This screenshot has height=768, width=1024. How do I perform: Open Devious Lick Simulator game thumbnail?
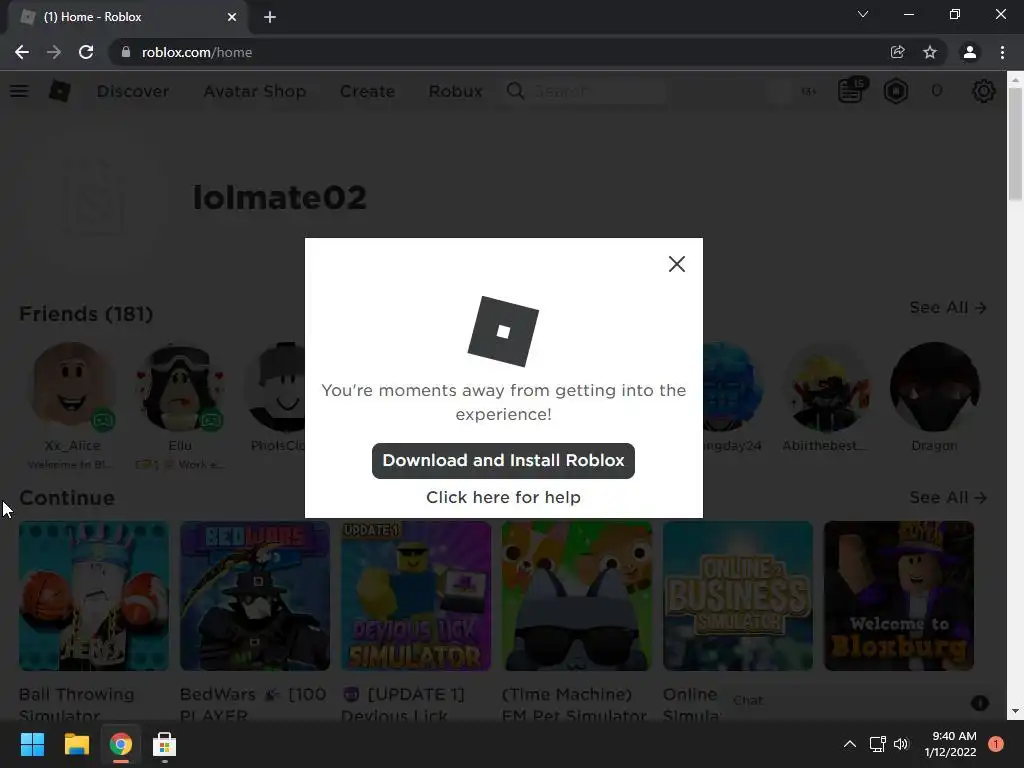pos(416,596)
